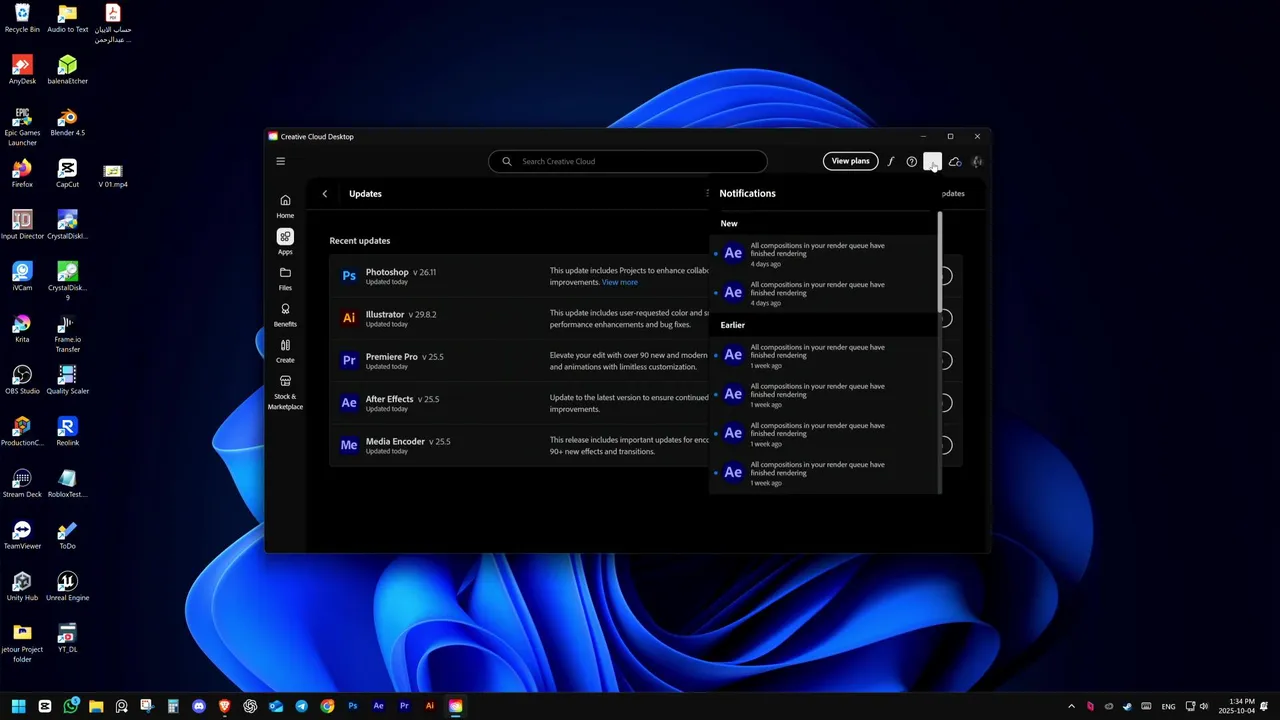Show hidden system tray icons
Viewport: 1280px width, 720px height.
coord(1071,706)
